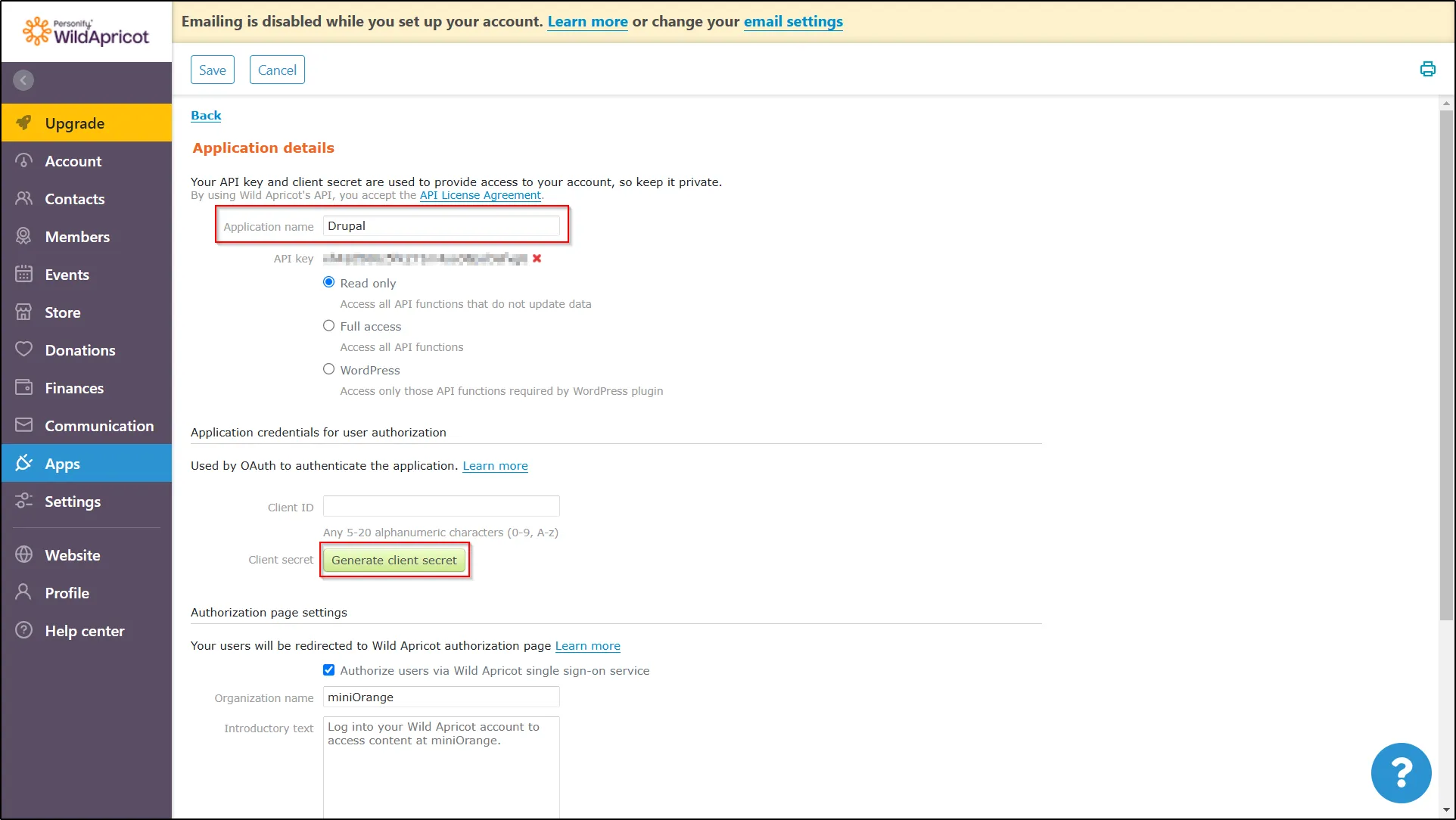This screenshot has height=820, width=1456.
Task: Click Learn more about OAuth credentials
Action: coord(495,466)
